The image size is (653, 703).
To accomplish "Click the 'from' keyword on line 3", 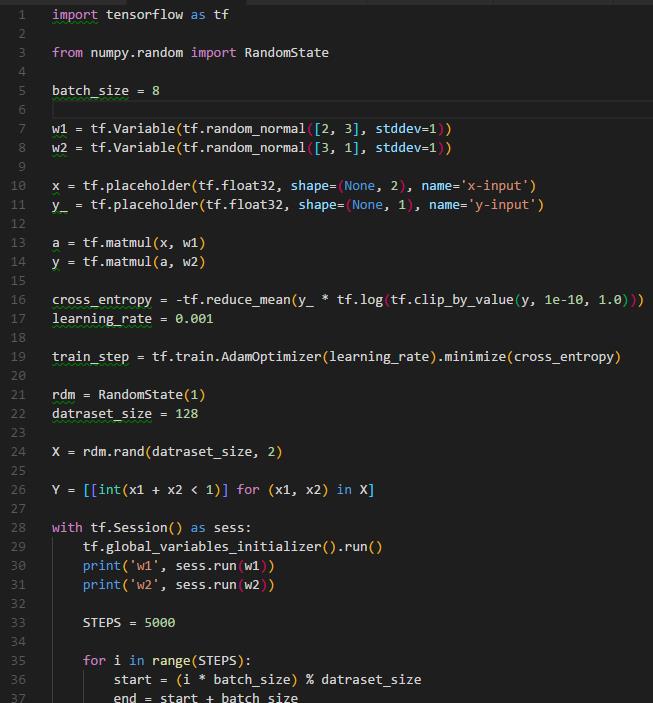I will pos(67,52).
